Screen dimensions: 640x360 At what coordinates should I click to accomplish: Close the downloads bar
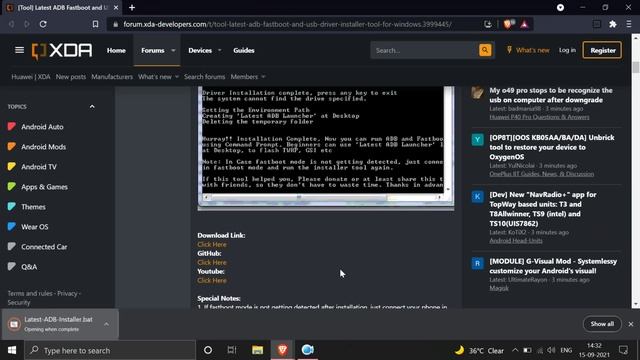tap(631, 324)
